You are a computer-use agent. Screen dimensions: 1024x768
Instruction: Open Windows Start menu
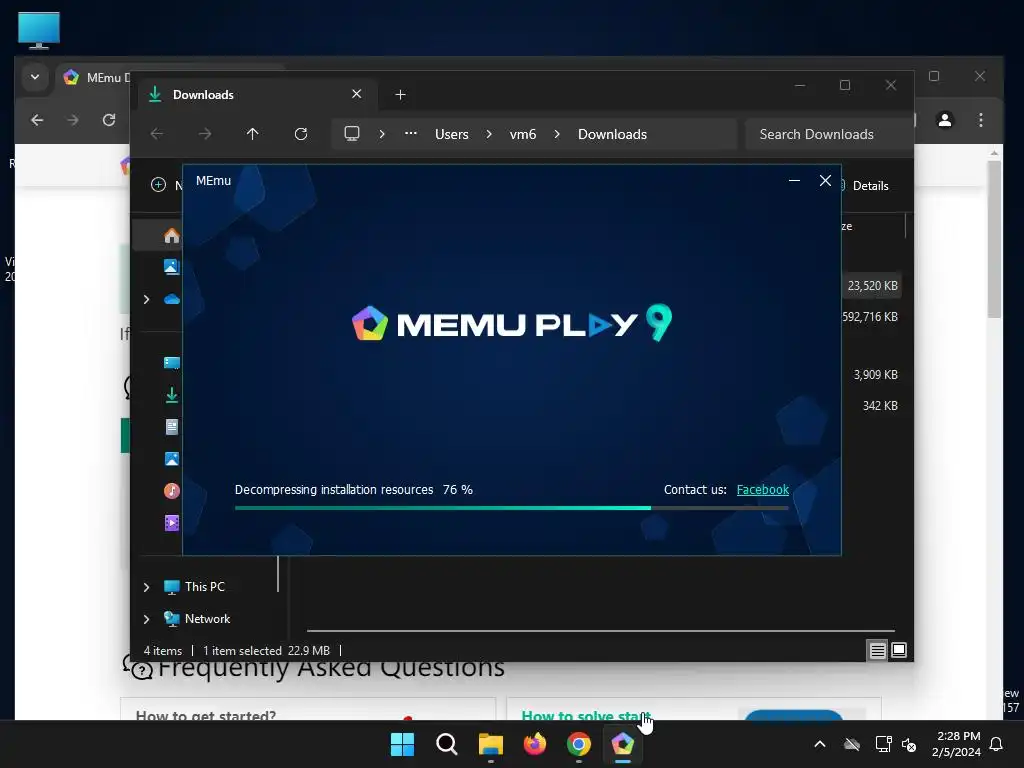[402, 744]
